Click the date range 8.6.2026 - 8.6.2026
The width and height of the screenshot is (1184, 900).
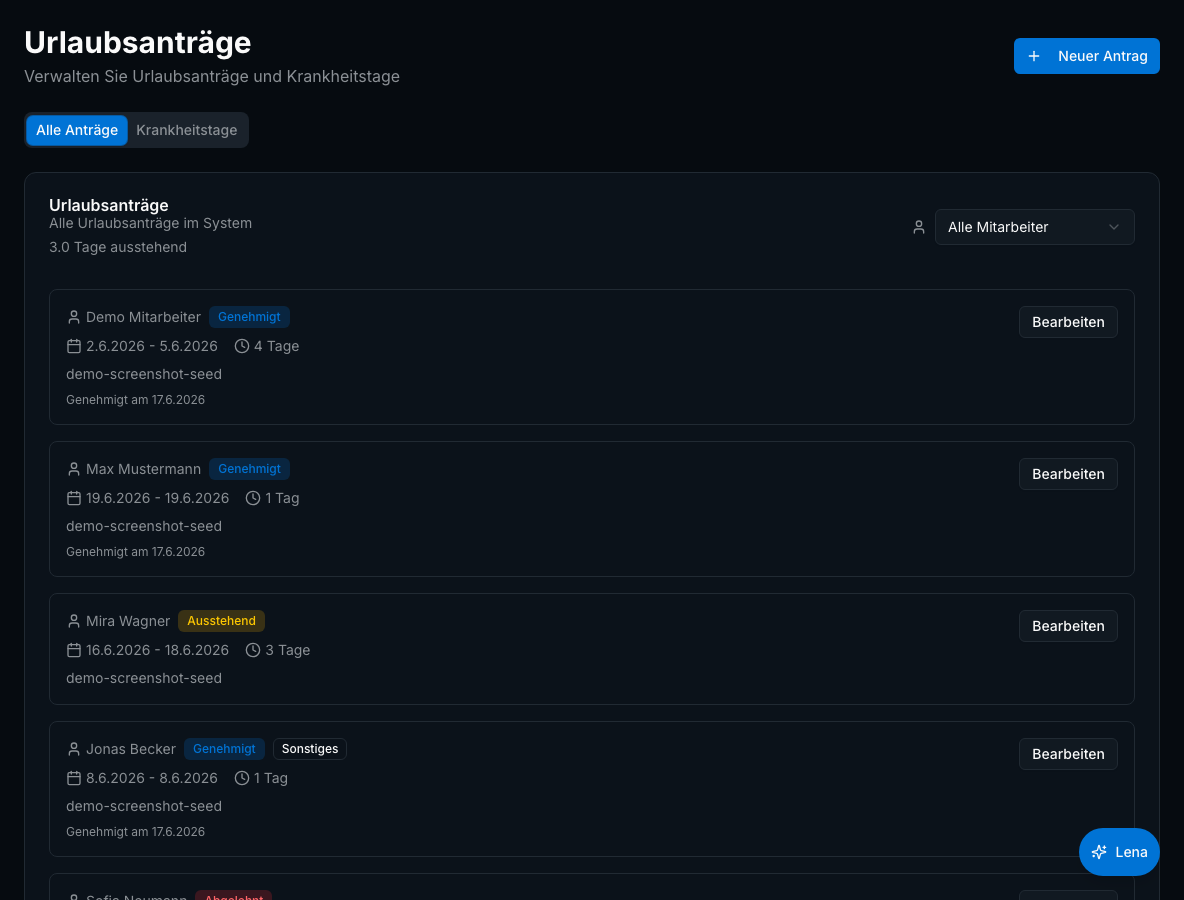tap(152, 778)
